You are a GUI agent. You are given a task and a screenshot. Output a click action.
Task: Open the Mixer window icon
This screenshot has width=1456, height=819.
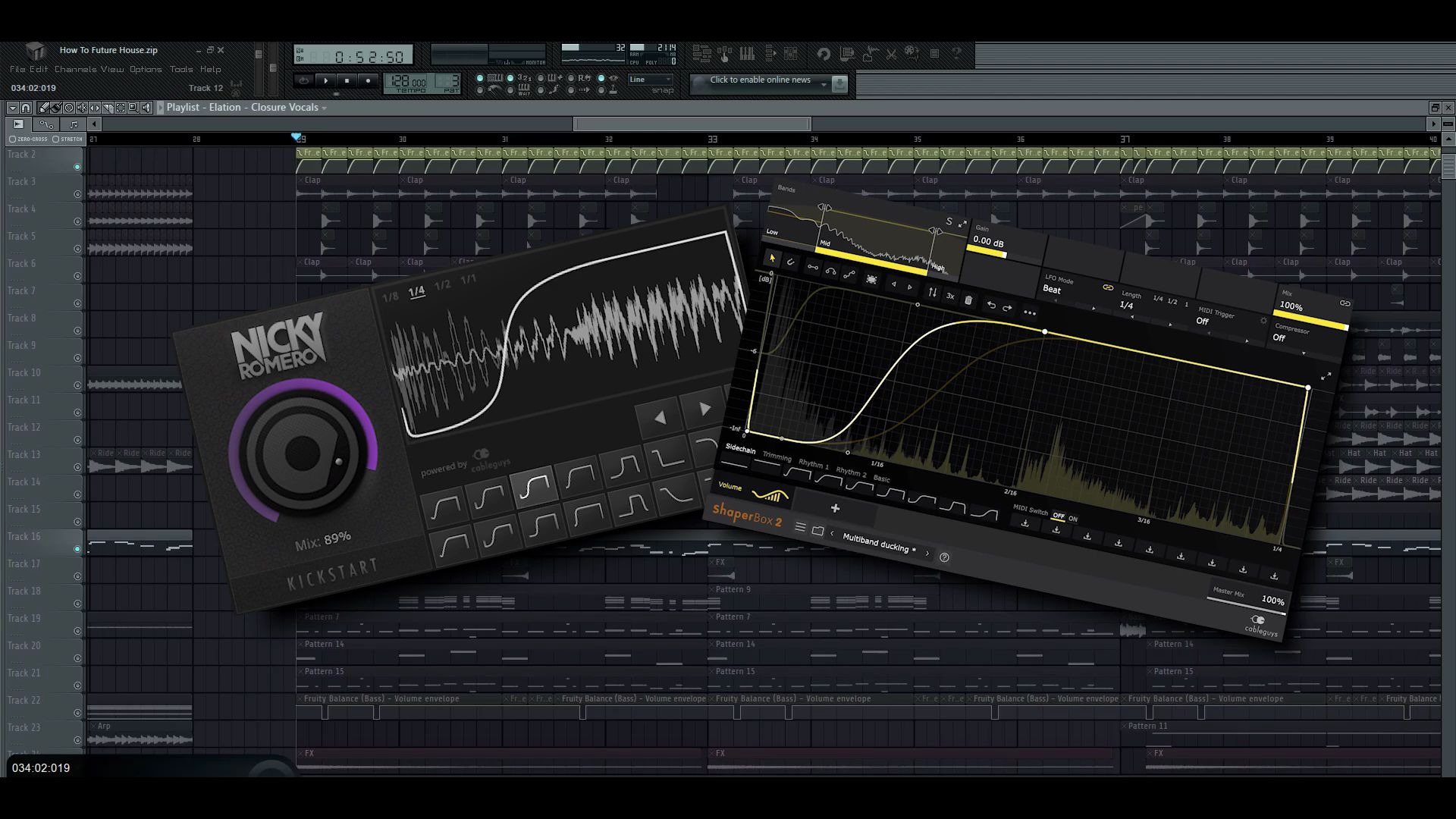(x=790, y=54)
